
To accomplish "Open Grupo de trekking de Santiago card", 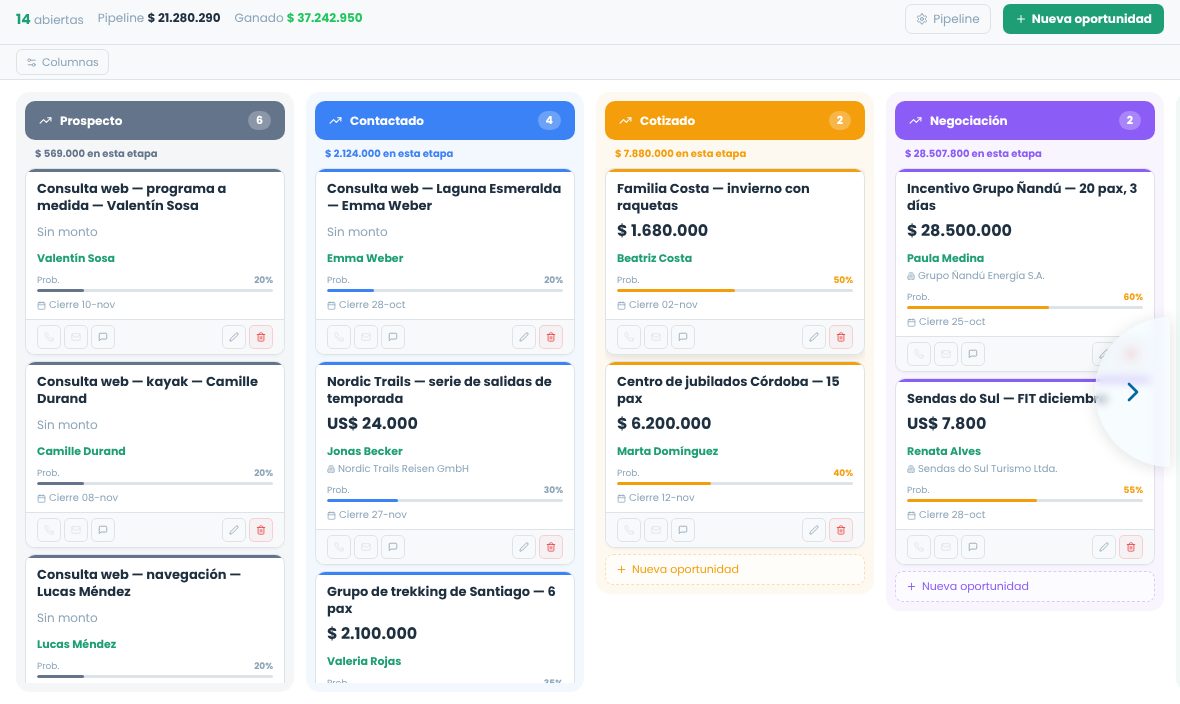I will coord(445,628).
